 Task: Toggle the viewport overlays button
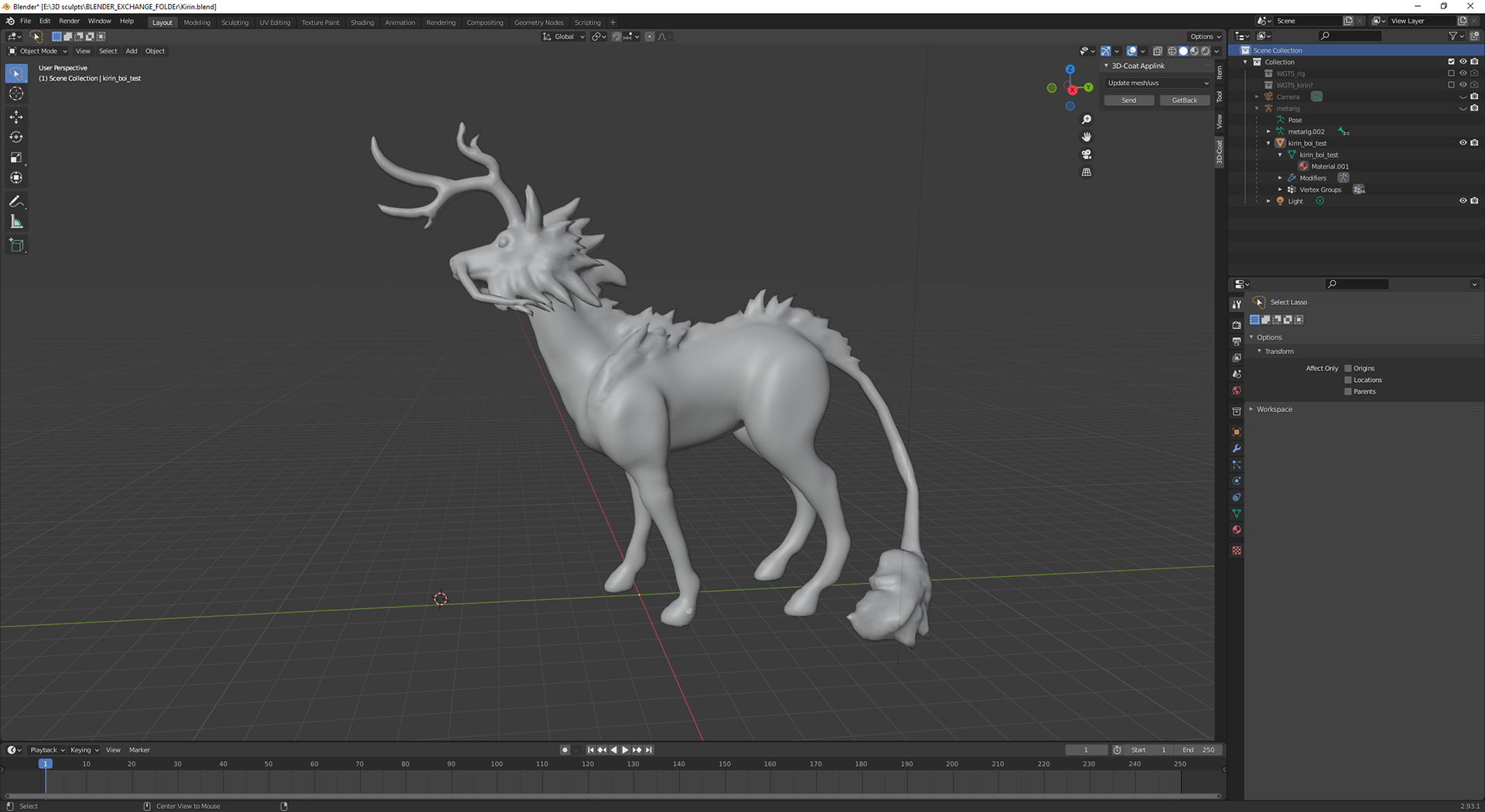pos(1132,51)
